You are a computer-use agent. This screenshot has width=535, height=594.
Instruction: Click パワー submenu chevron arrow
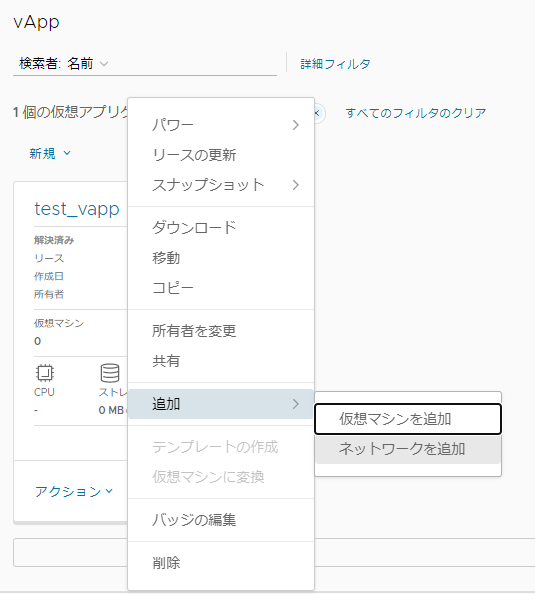click(296, 125)
